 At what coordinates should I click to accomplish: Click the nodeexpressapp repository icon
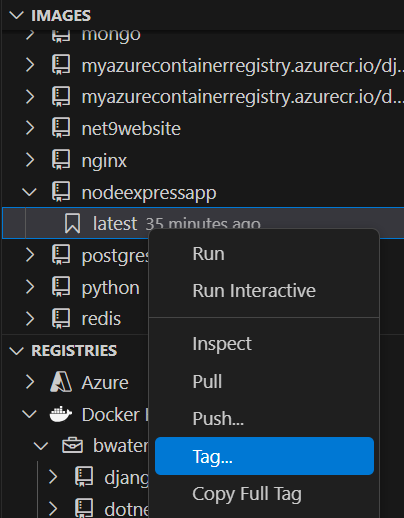coord(61,192)
